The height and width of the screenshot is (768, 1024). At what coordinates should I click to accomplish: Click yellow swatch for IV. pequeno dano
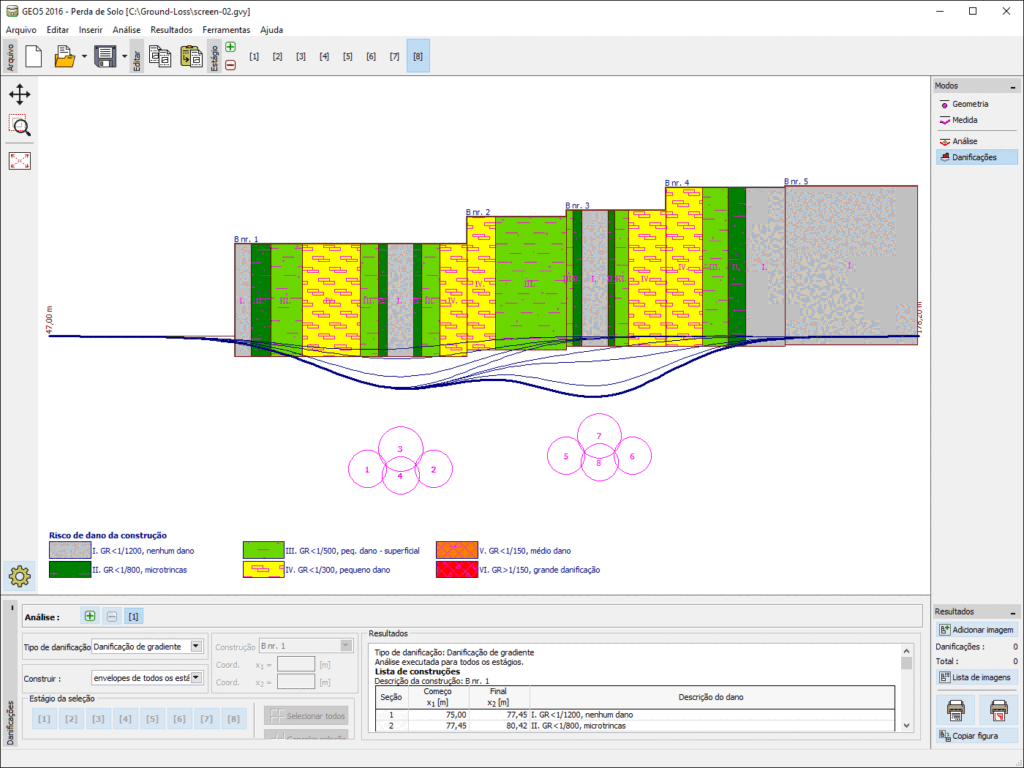pyautogui.click(x=263, y=569)
